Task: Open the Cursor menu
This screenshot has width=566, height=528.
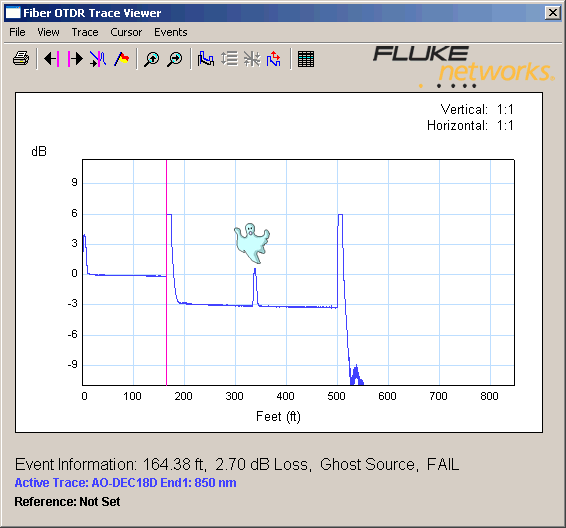Action: (x=126, y=32)
